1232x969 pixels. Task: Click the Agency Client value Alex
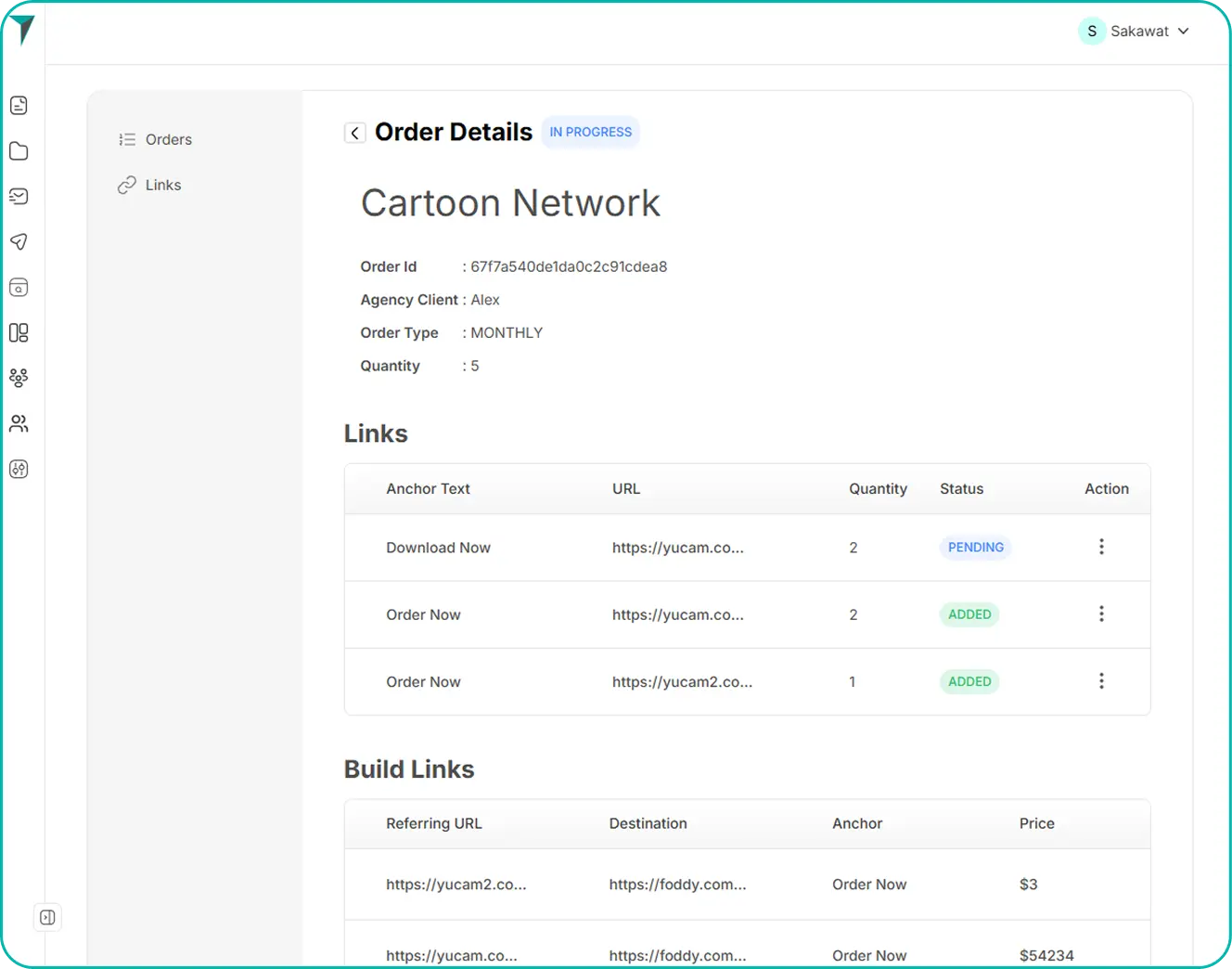(x=485, y=300)
